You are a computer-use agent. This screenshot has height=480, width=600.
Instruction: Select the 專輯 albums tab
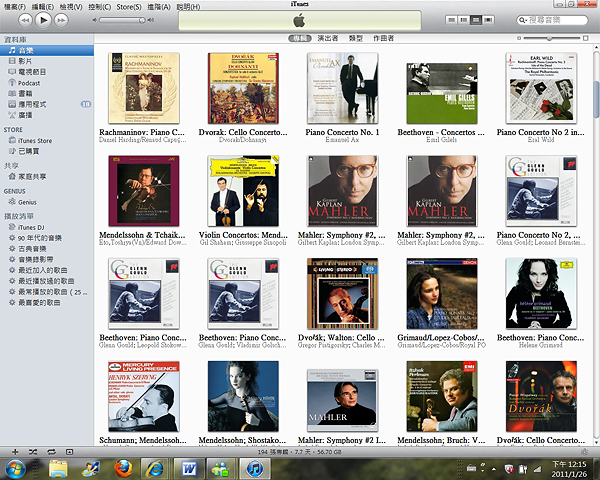300,38
